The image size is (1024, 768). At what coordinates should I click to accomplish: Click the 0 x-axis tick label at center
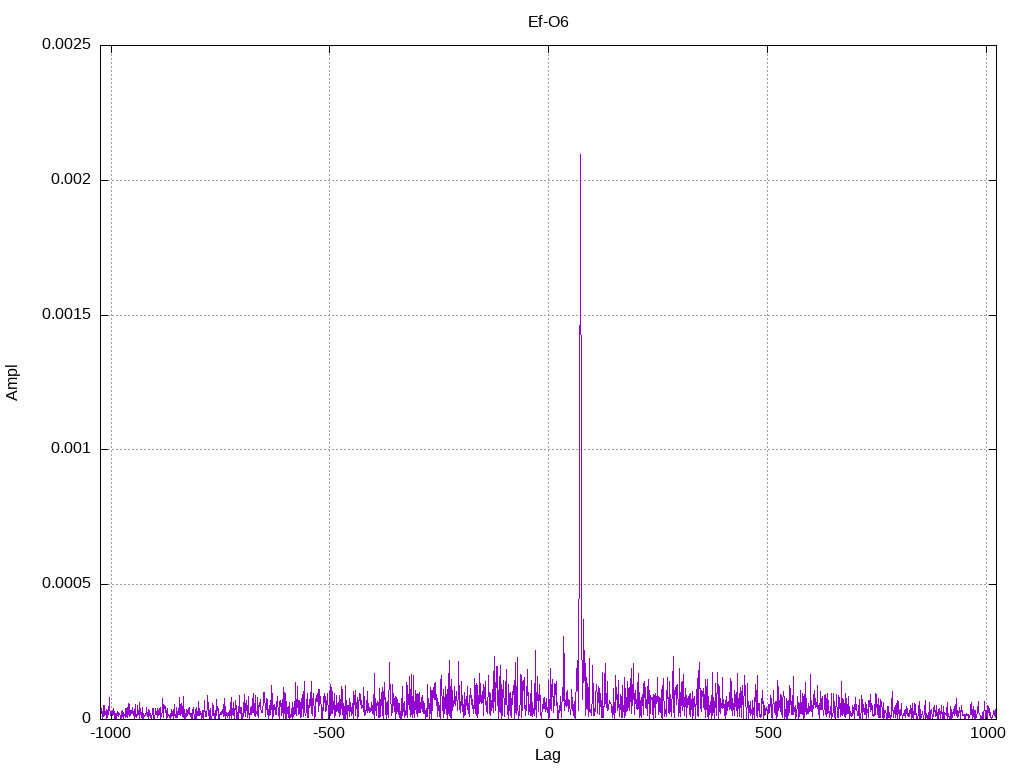tap(549, 733)
